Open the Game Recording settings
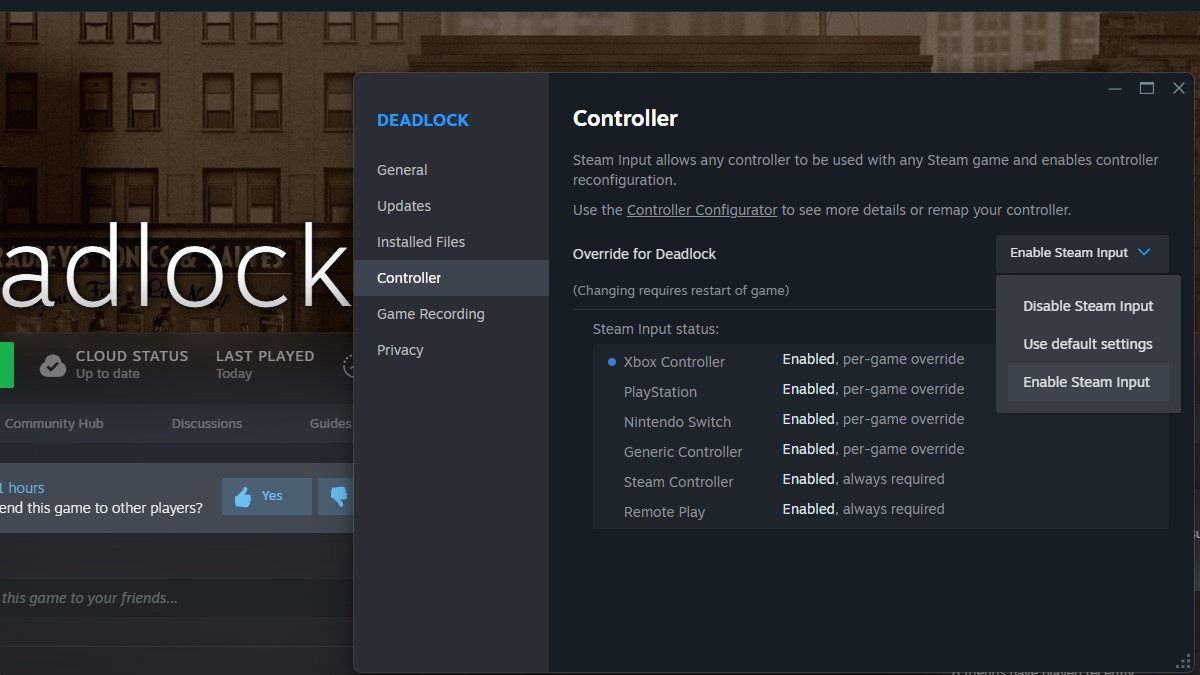Image resolution: width=1200 pixels, height=675 pixels. tap(430, 314)
